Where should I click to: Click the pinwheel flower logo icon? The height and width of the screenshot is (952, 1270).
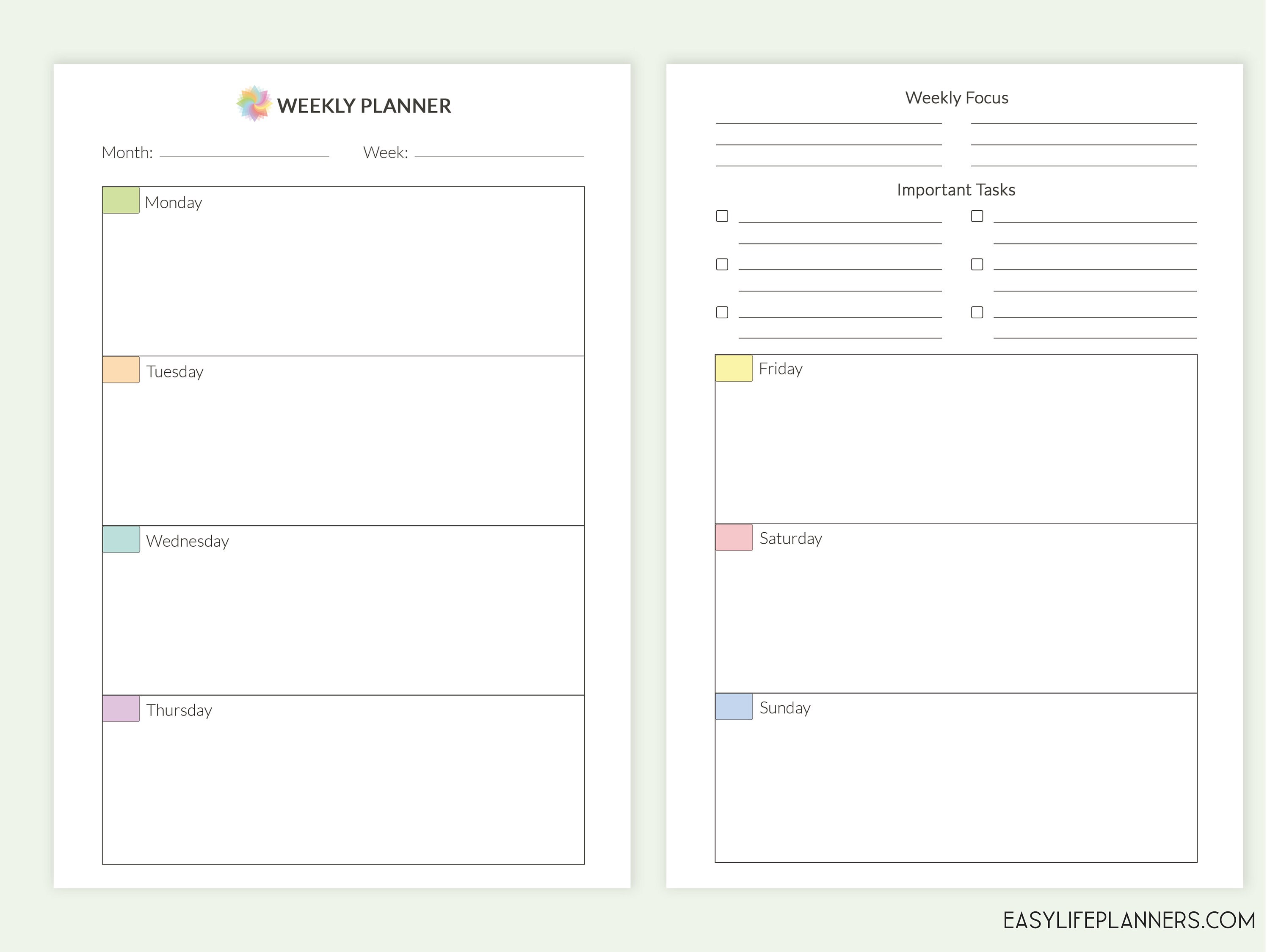254,104
